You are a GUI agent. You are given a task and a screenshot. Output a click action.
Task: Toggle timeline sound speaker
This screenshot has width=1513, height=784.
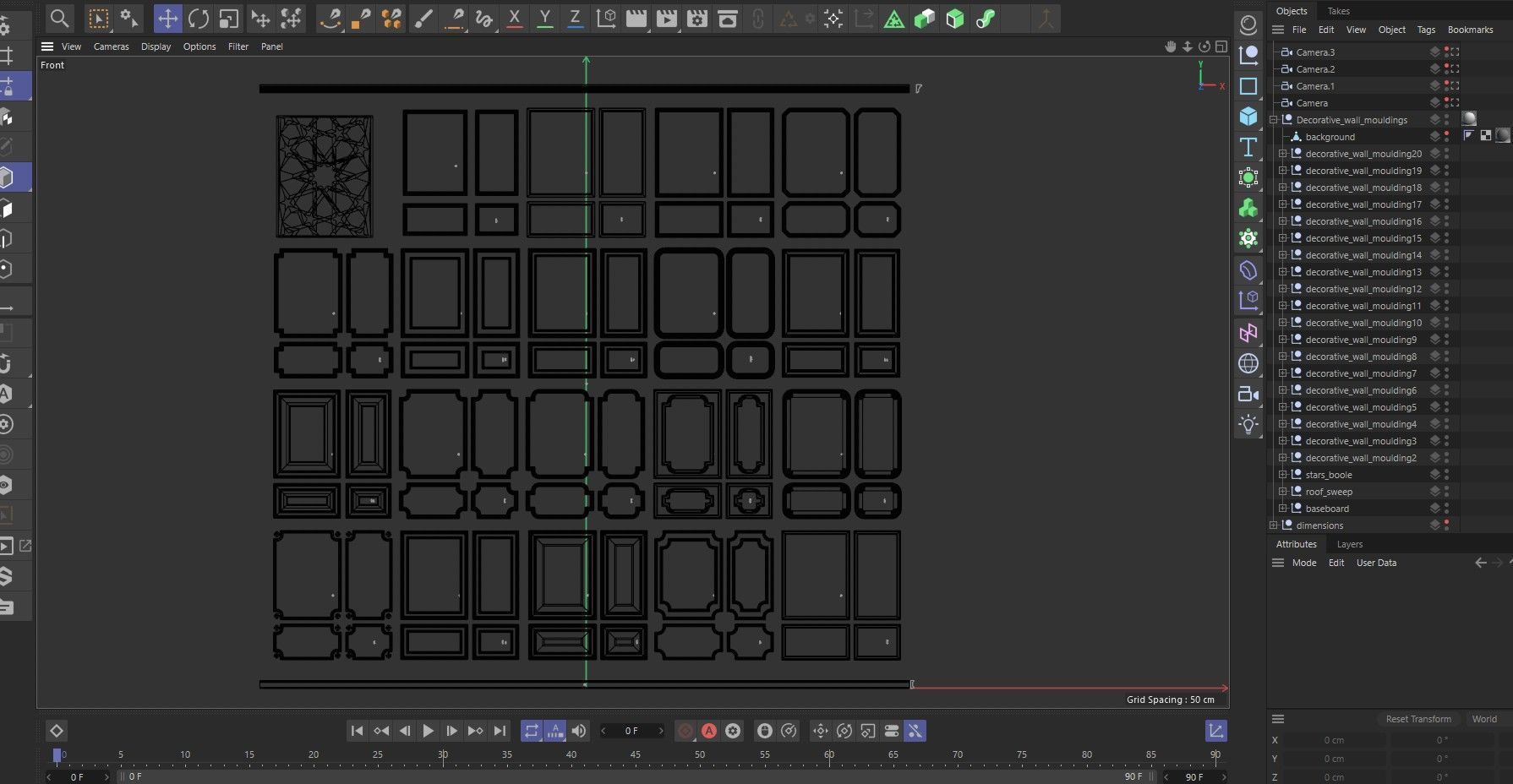point(579,731)
